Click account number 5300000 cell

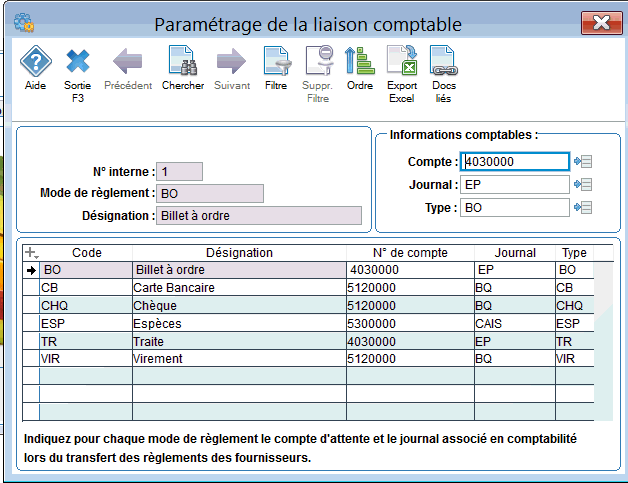click(x=410, y=323)
